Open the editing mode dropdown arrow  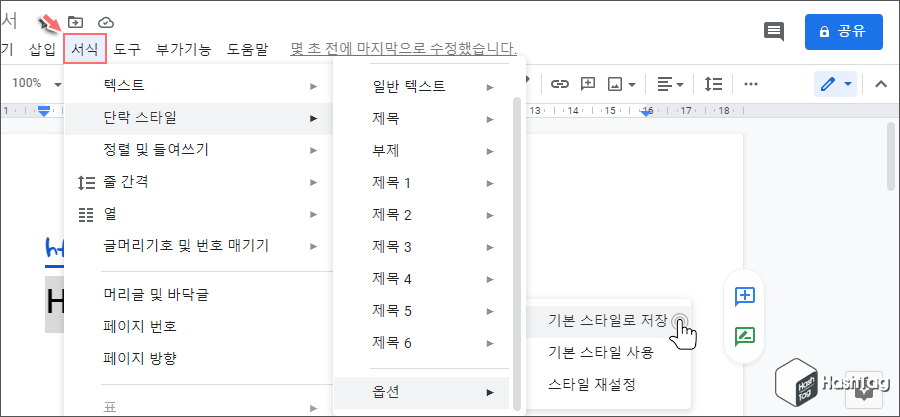point(848,85)
